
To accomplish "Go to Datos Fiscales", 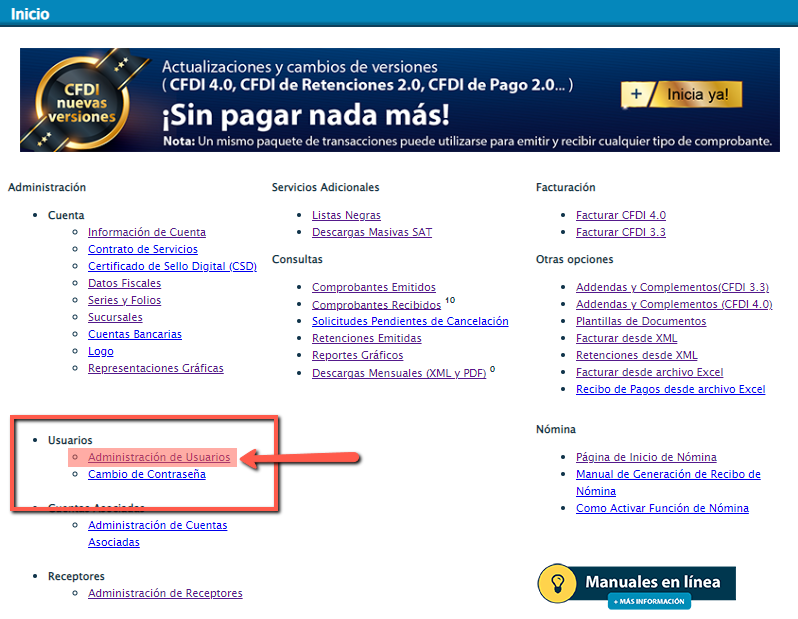I will 124,283.
